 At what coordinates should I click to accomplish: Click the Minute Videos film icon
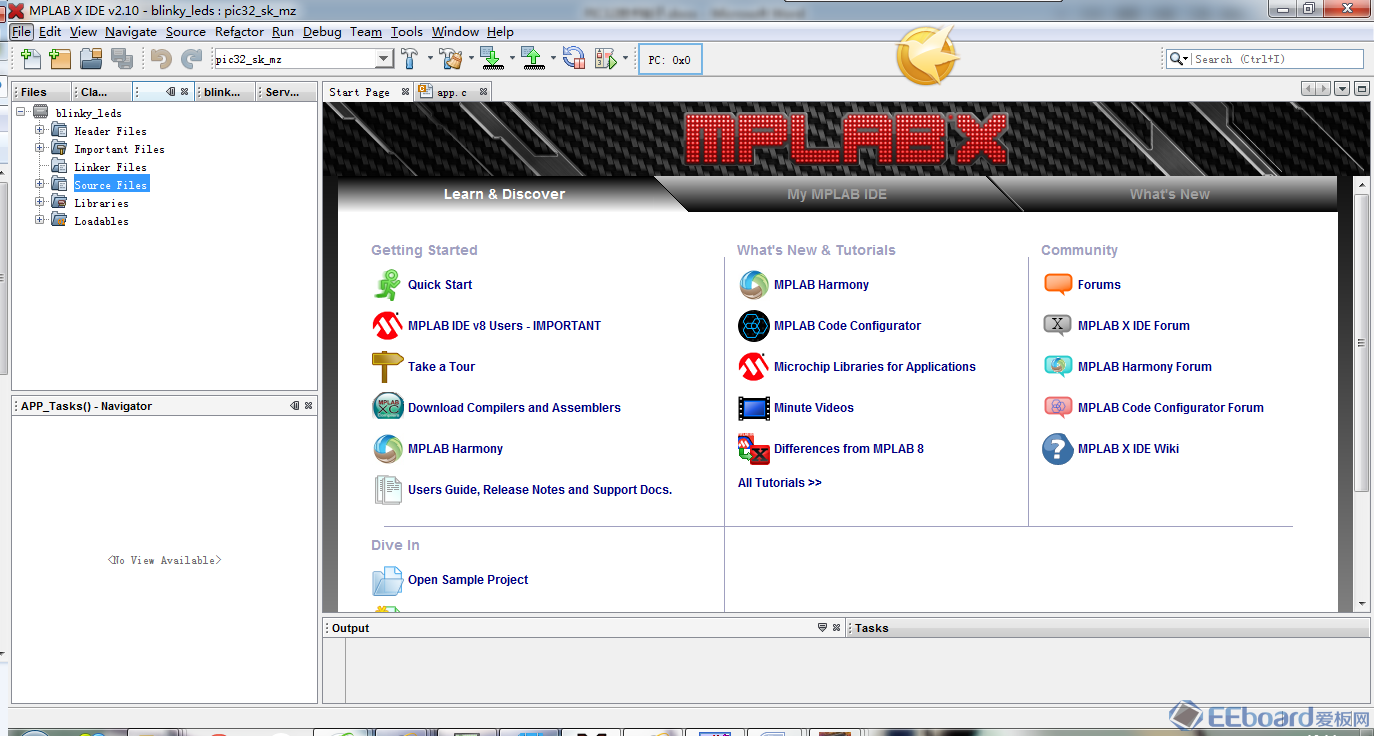pyautogui.click(x=754, y=408)
